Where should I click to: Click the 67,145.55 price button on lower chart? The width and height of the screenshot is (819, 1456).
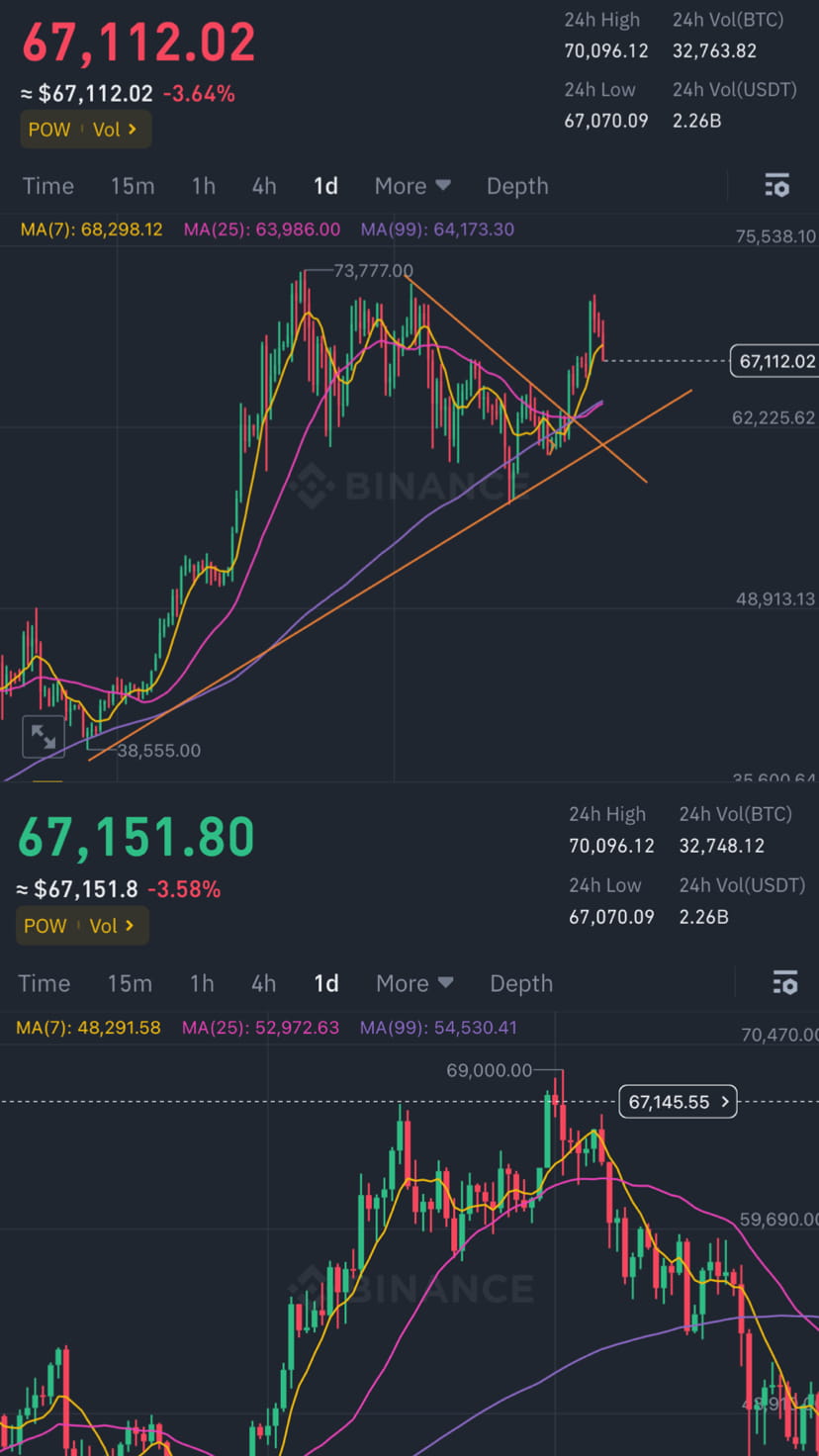(677, 1101)
